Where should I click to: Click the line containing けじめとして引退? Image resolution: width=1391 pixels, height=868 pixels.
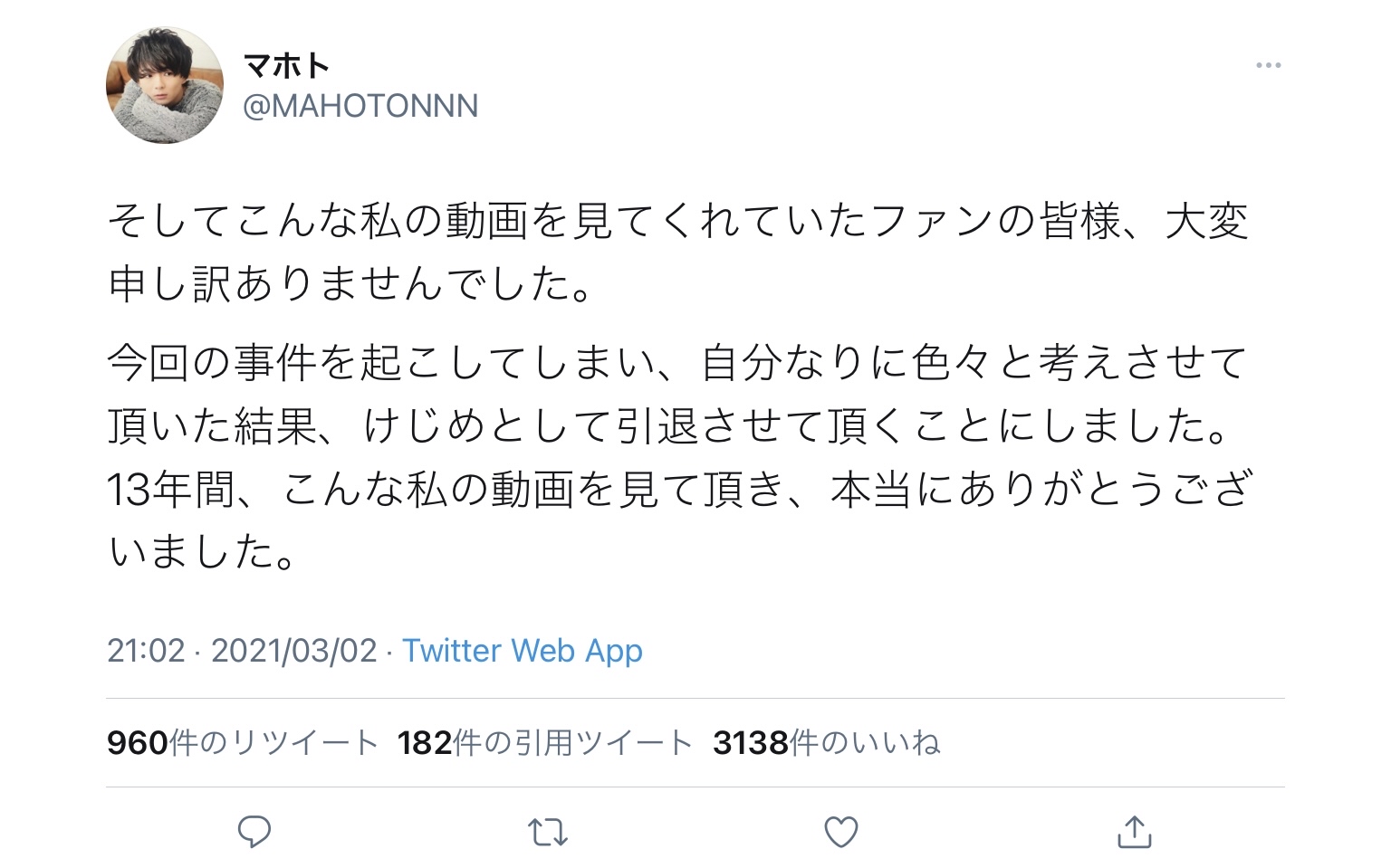tap(668, 426)
